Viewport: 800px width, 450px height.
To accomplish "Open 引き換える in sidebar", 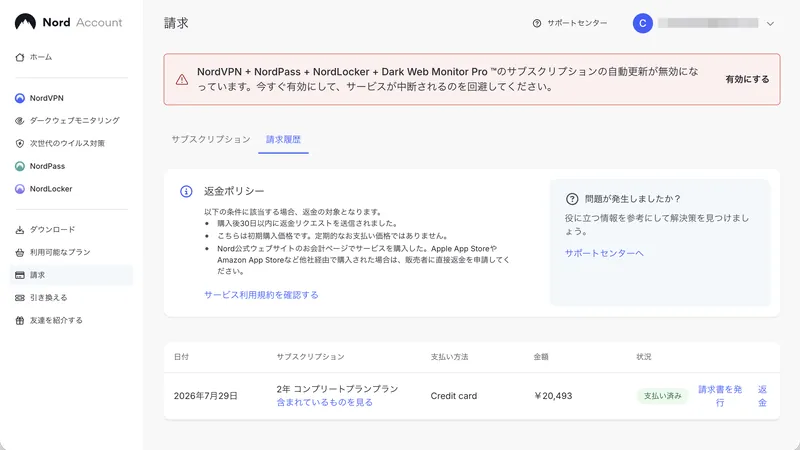I will pyautogui.click(x=71, y=297).
